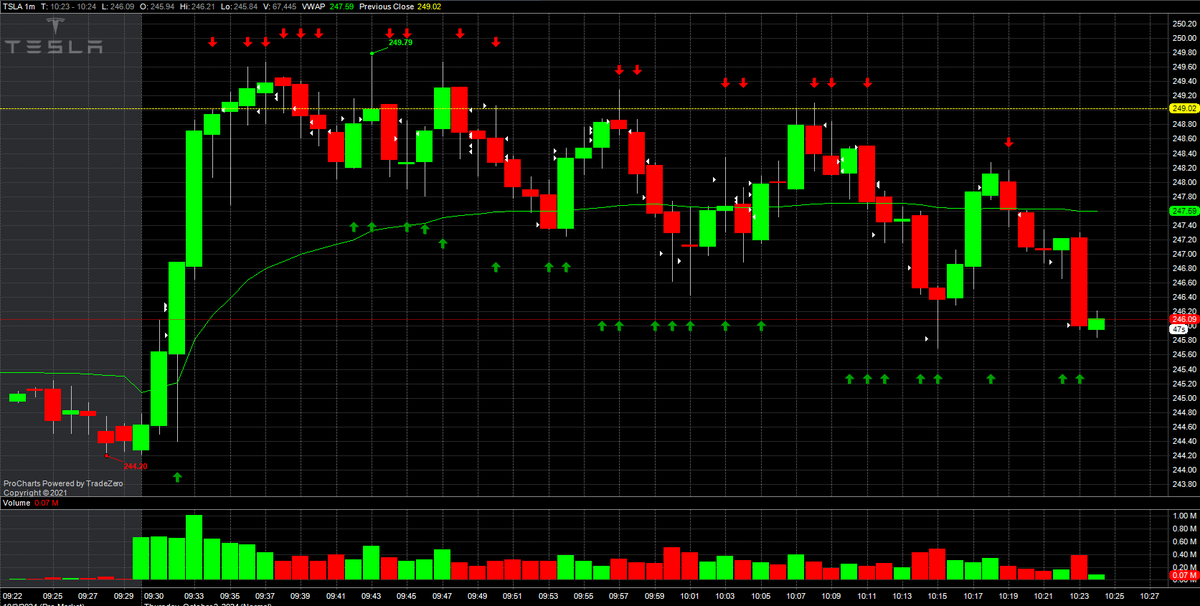Viewport: 1200px width, 606px height.
Task: Click the 10:15 time axis label
Action: tap(936, 596)
